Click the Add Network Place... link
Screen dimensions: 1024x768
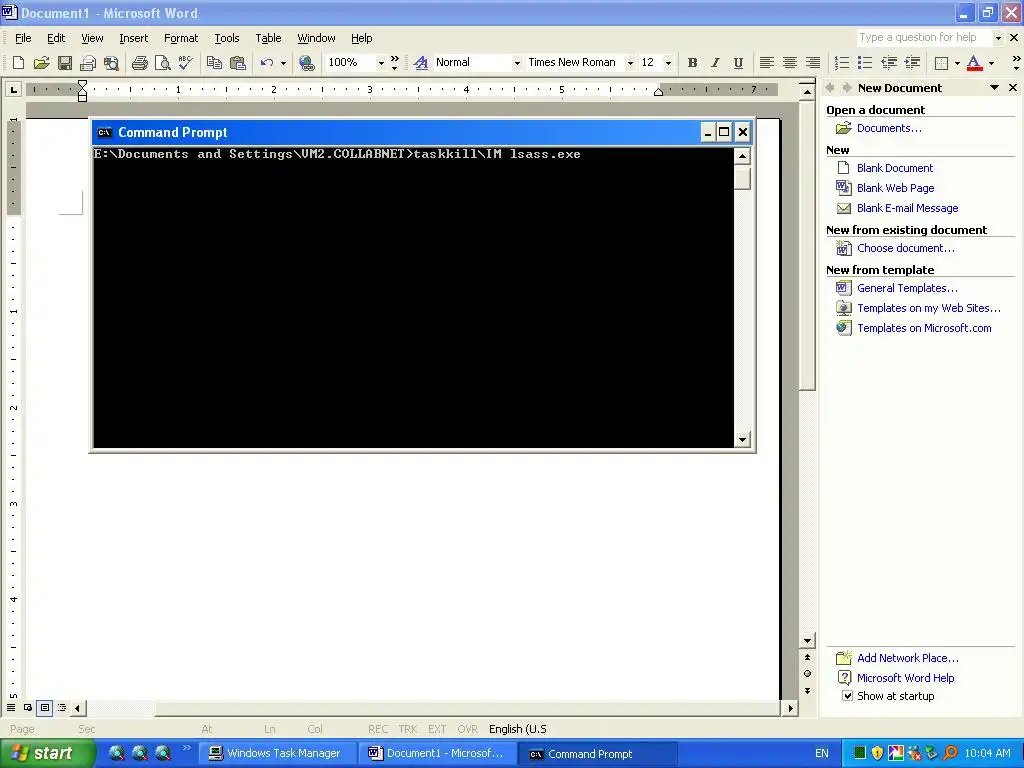click(907, 658)
